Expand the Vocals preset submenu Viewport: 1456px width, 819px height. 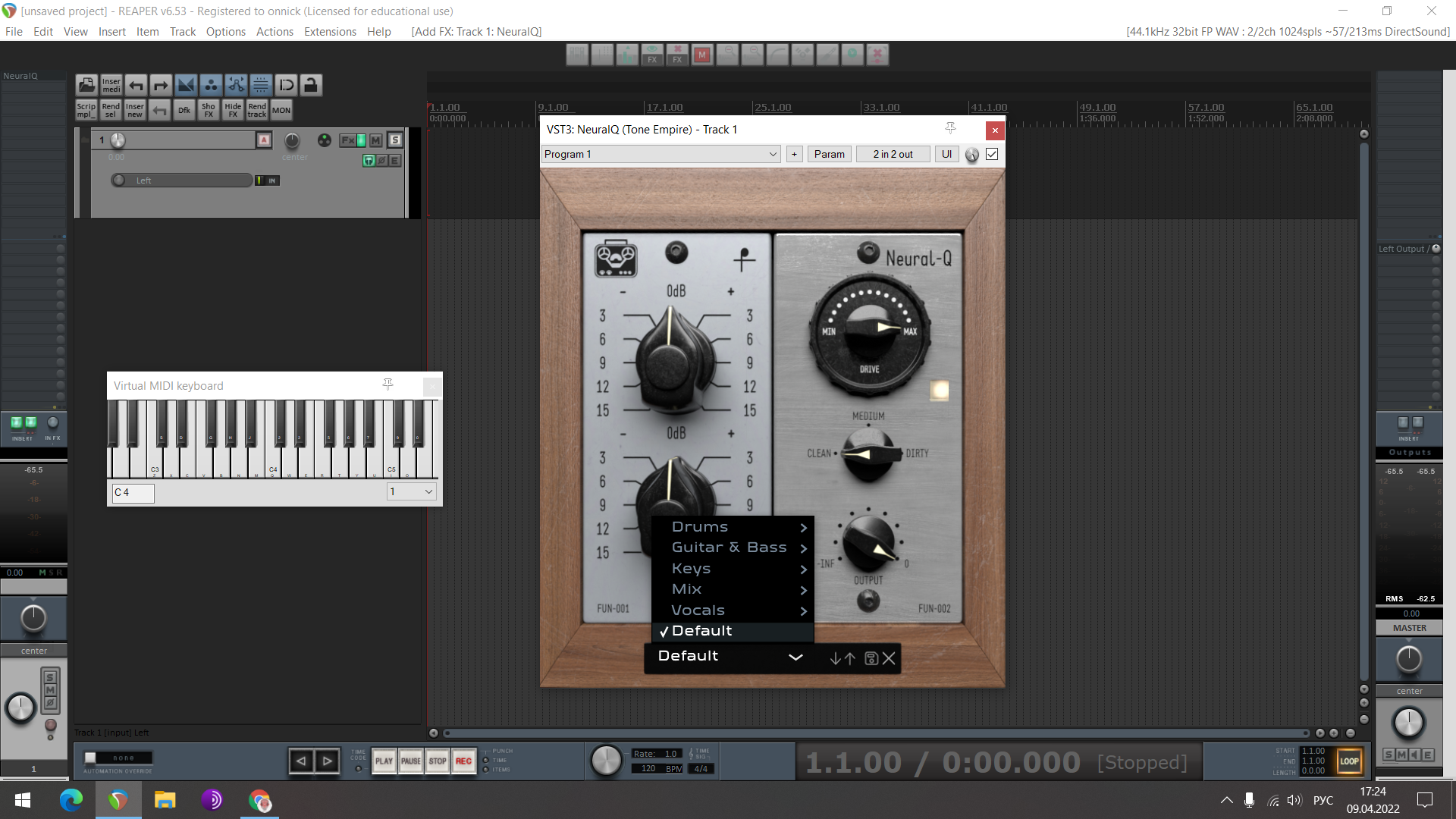click(733, 610)
